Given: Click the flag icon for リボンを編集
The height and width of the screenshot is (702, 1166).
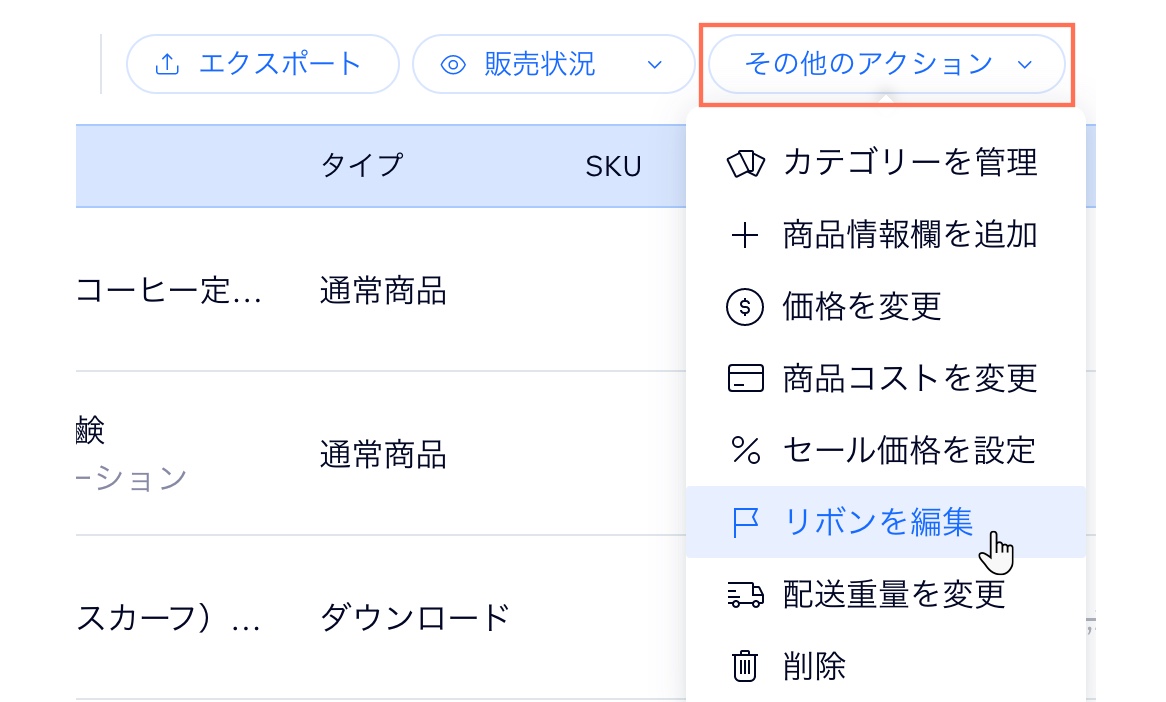Looking at the screenshot, I should coord(745,522).
